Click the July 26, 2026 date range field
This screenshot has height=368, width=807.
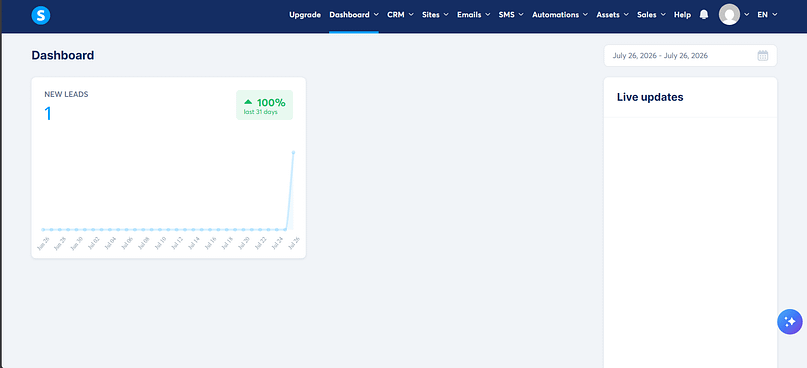pyautogui.click(x=690, y=56)
